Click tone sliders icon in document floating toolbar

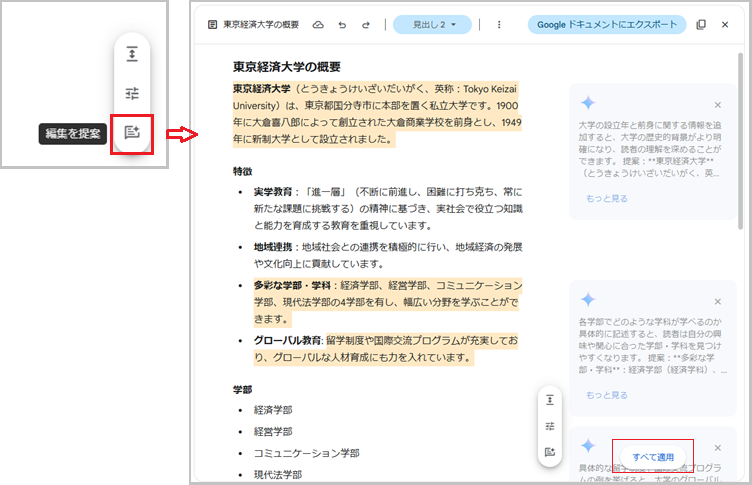(550, 426)
